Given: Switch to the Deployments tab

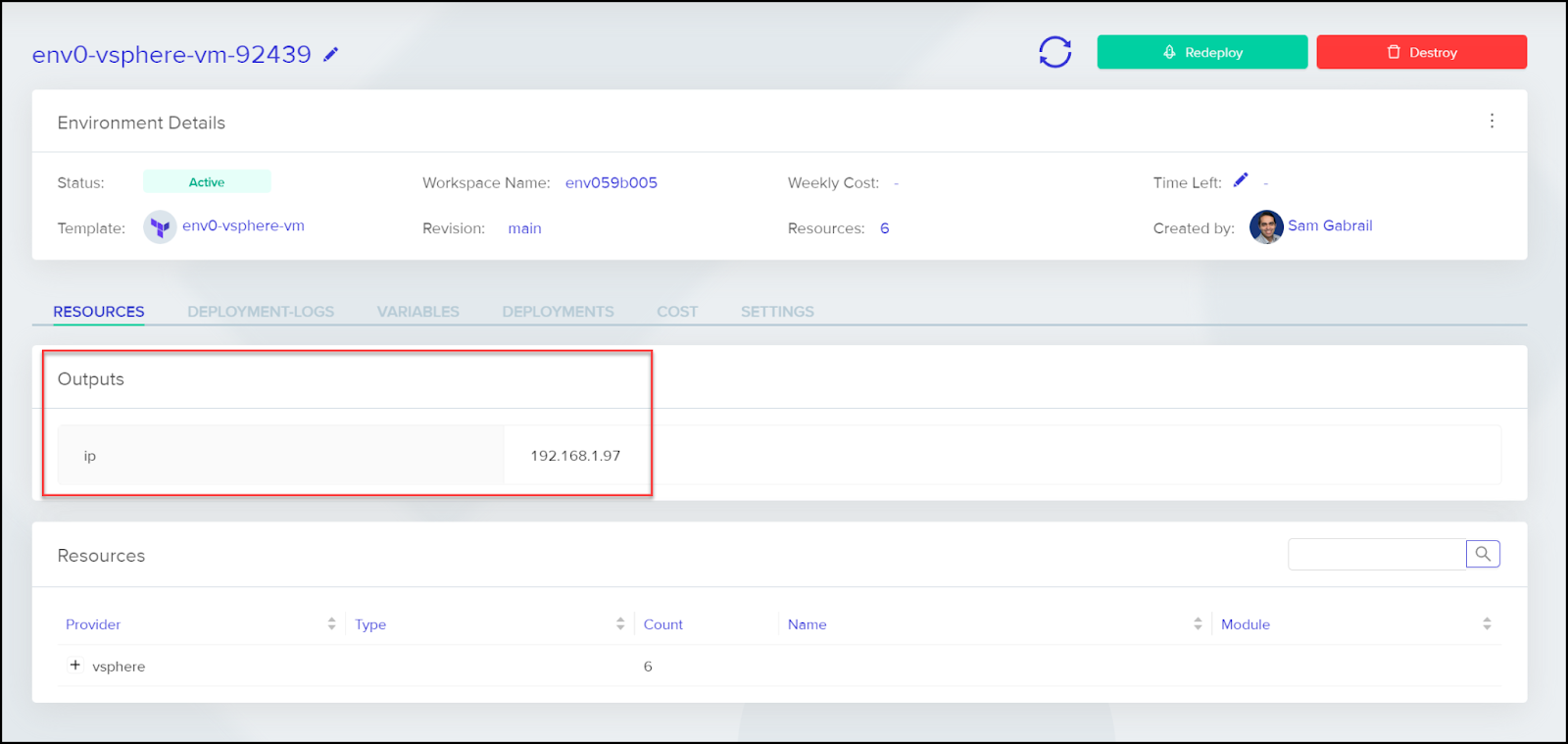Looking at the screenshot, I should coord(559,312).
